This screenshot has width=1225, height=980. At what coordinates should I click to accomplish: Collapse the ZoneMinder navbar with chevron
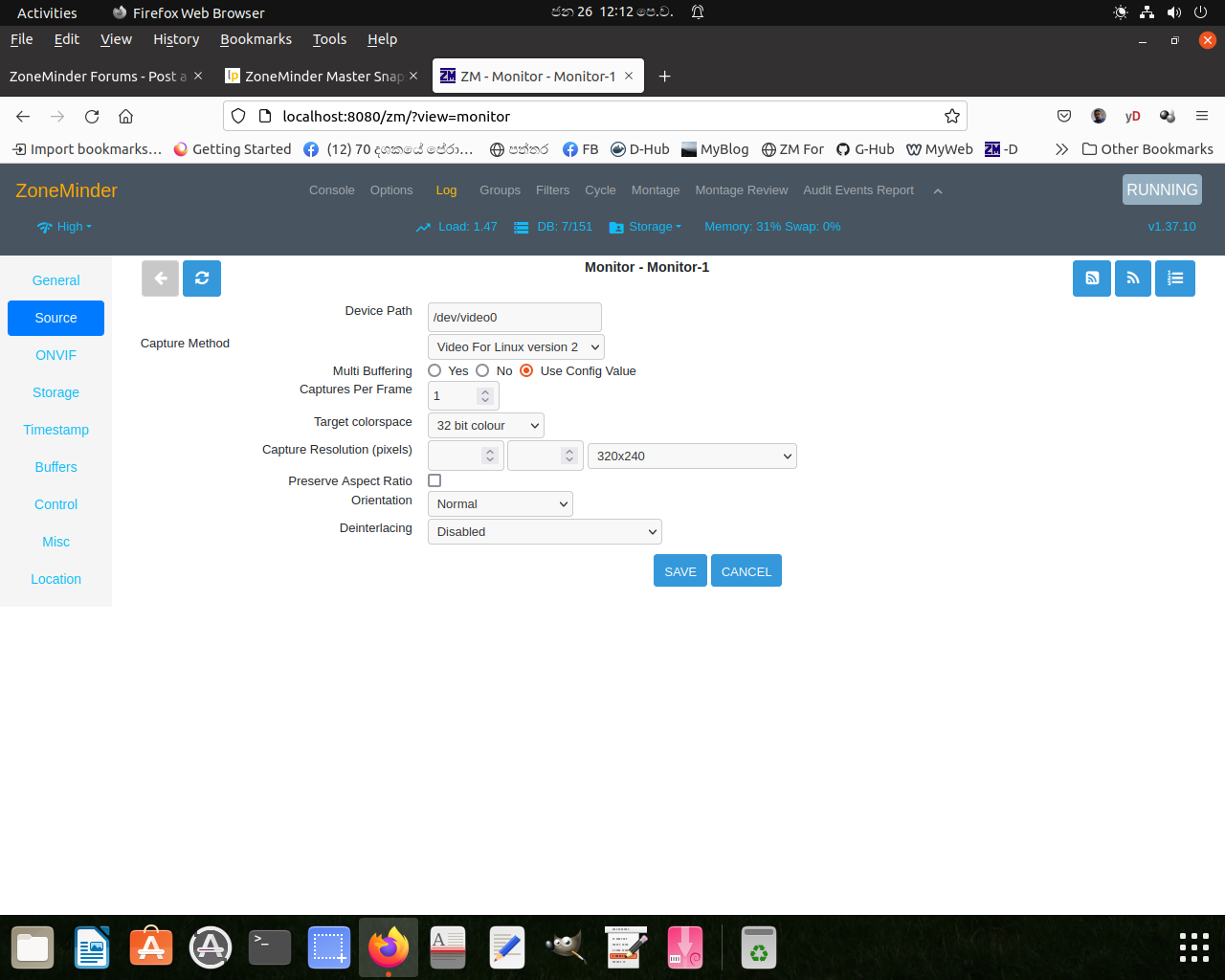click(x=938, y=191)
